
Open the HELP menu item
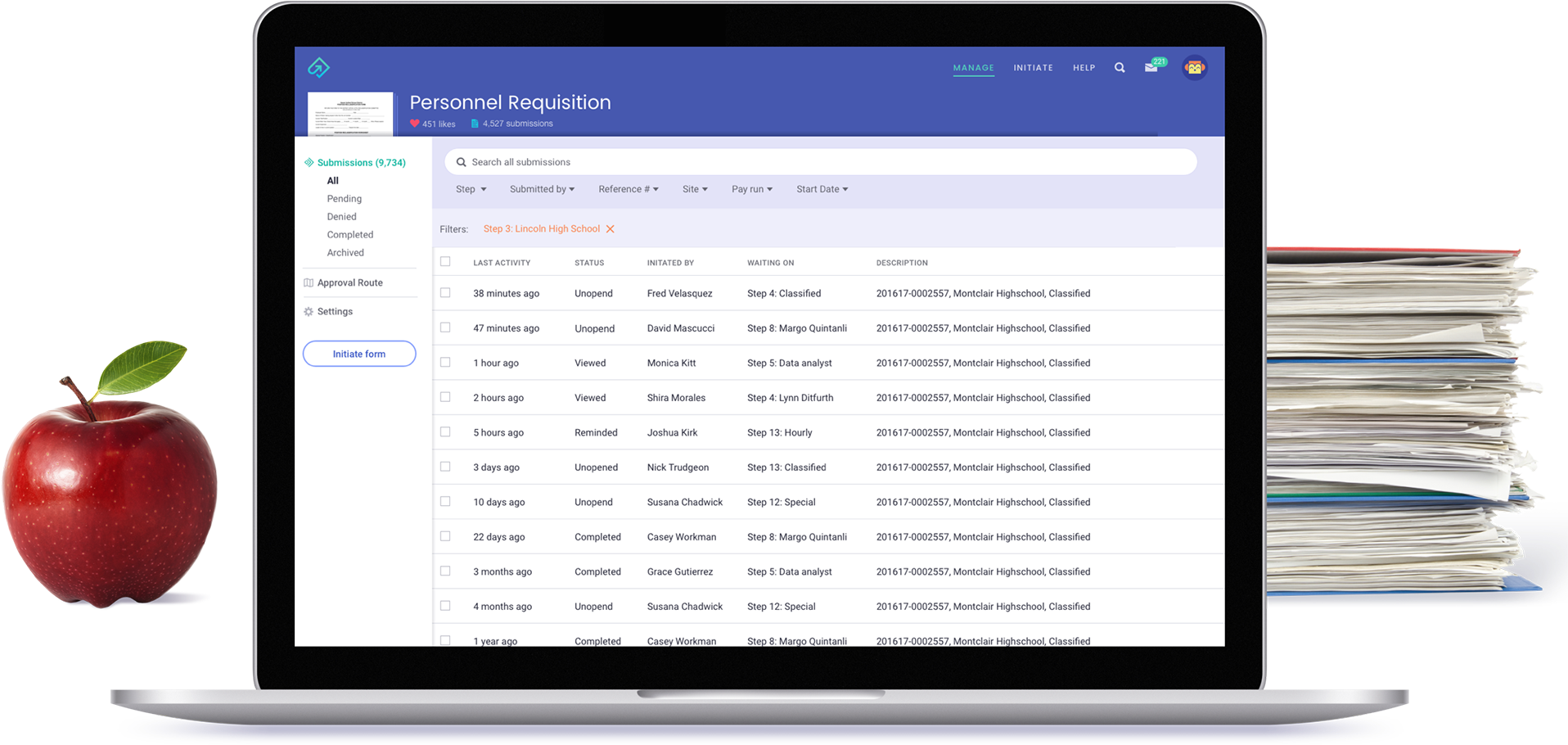click(1084, 68)
